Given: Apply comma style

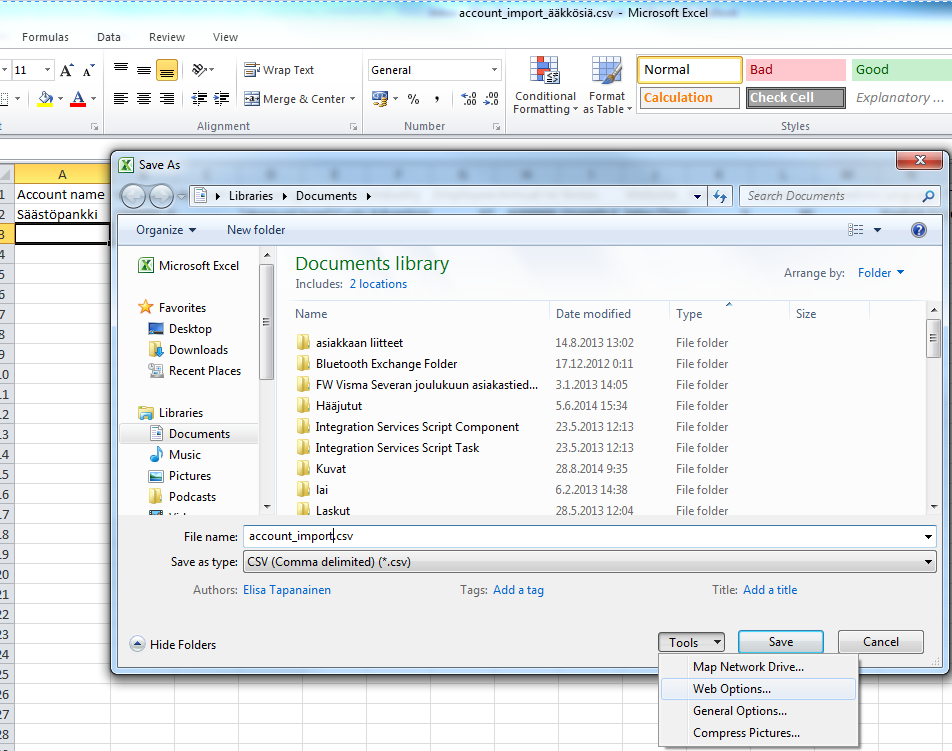Looking at the screenshot, I should point(437,98).
